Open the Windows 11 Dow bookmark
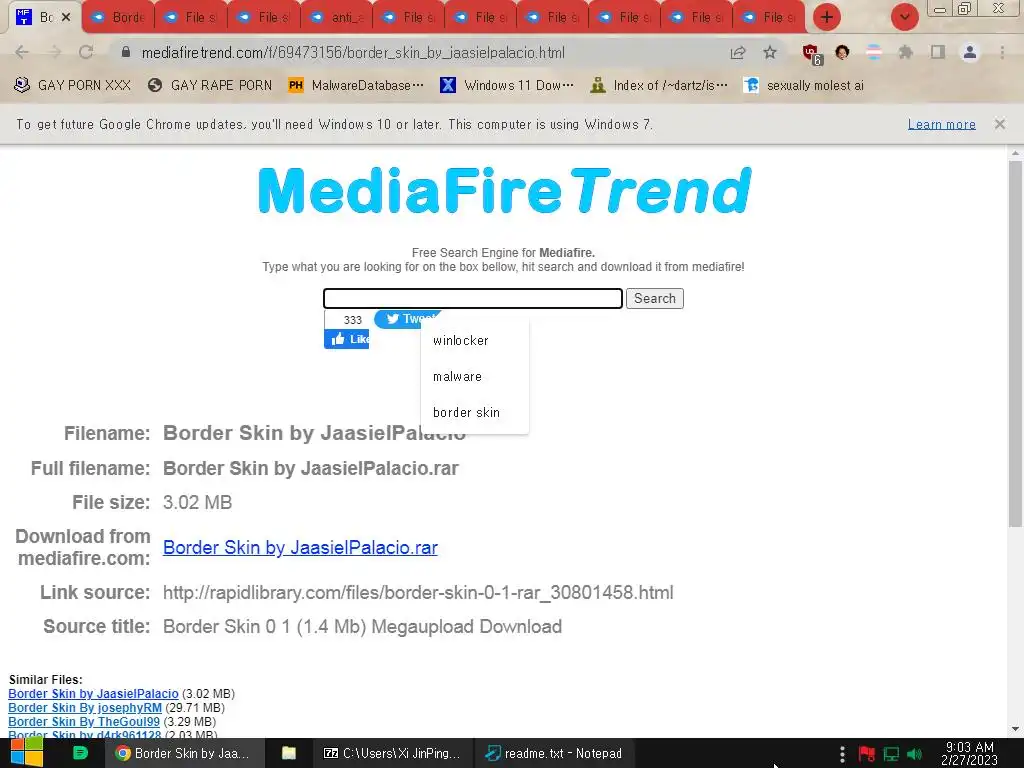 (x=507, y=86)
